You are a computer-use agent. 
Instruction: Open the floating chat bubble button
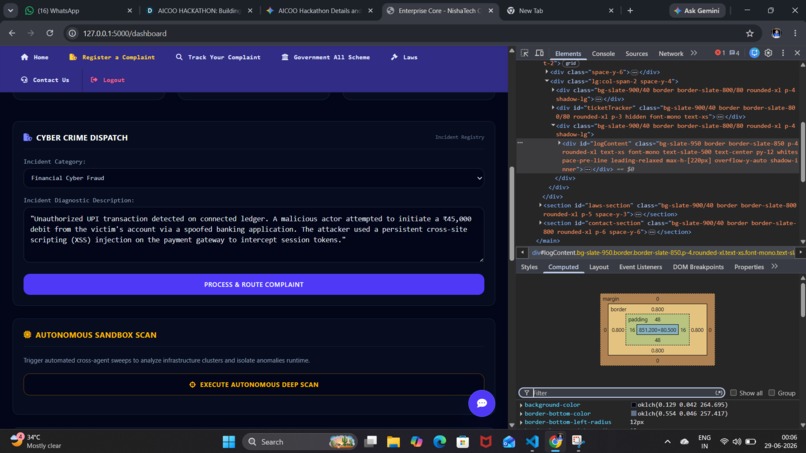click(482, 403)
